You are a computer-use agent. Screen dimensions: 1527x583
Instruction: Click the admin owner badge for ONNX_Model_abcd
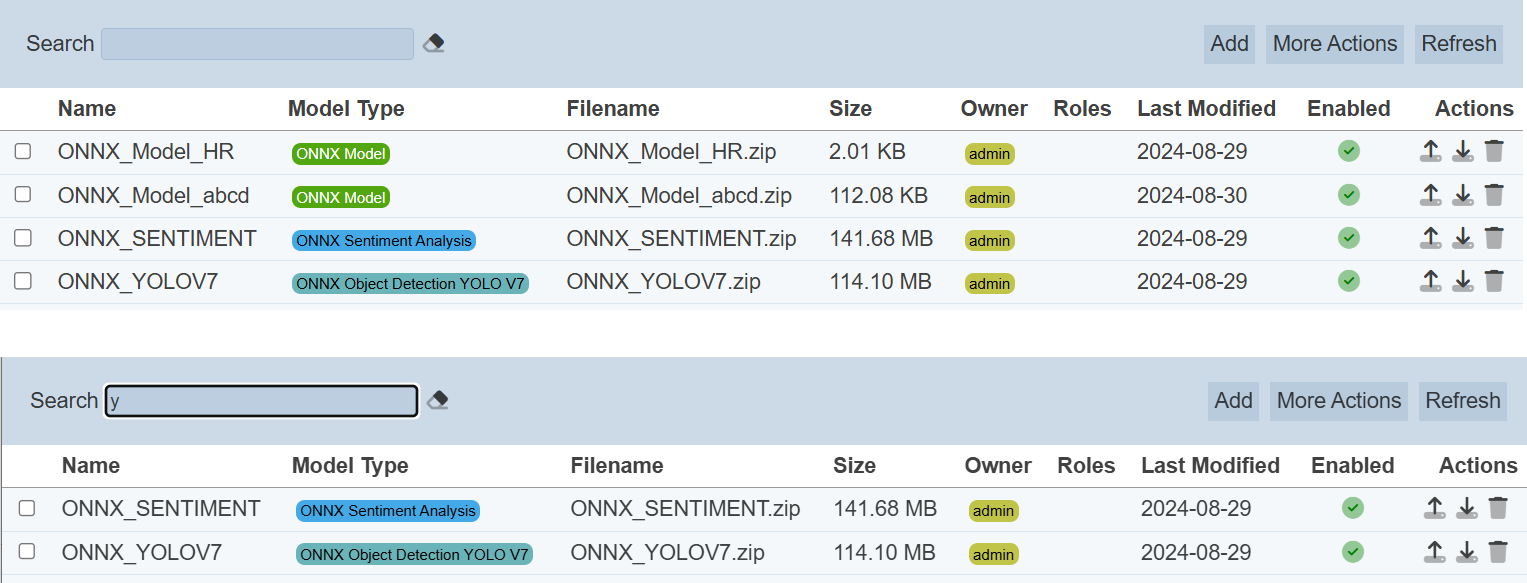point(990,198)
